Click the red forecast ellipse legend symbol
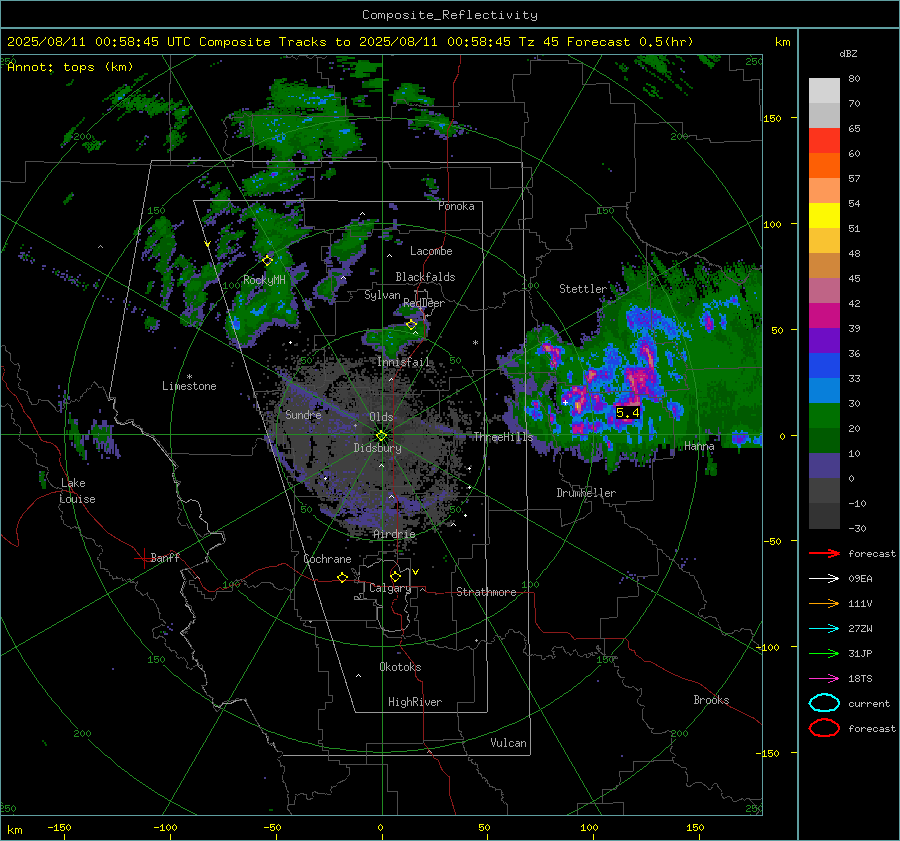 (x=824, y=728)
